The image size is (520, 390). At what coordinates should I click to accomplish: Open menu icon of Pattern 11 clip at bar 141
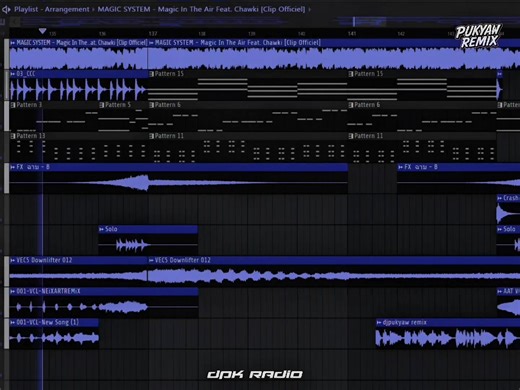click(x=351, y=136)
